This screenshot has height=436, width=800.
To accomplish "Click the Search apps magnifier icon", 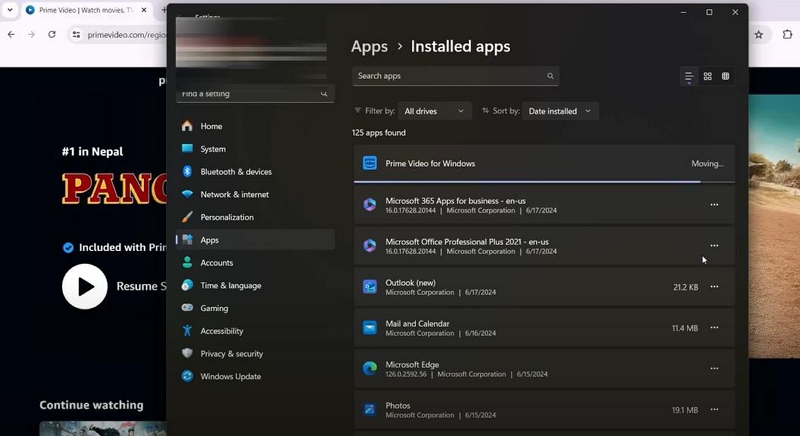I will pyautogui.click(x=550, y=76).
